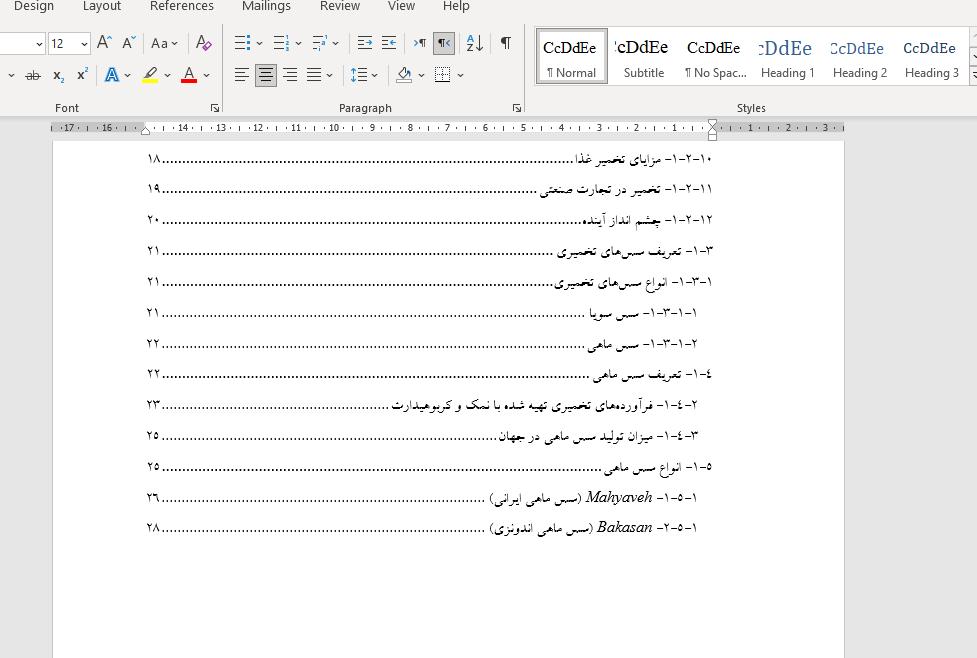Open the Font Color swatch dropdown
The image size is (977, 658).
[x=204, y=75]
